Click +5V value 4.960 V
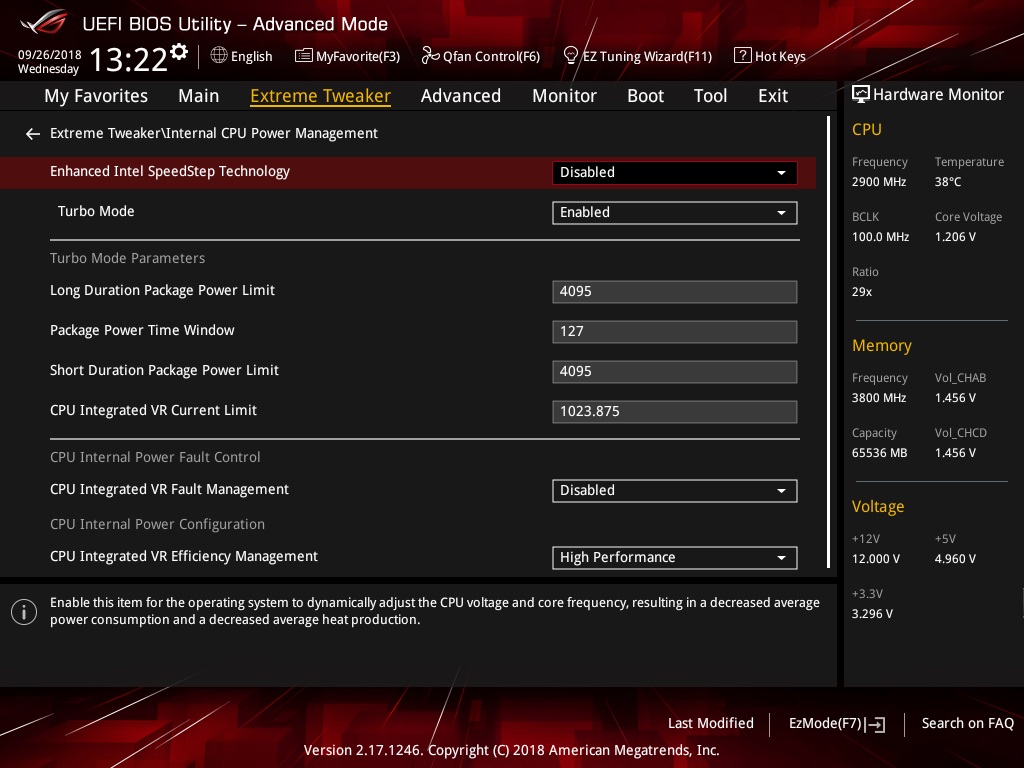This screenshot has width=1024, height=768. coord(955,559)
